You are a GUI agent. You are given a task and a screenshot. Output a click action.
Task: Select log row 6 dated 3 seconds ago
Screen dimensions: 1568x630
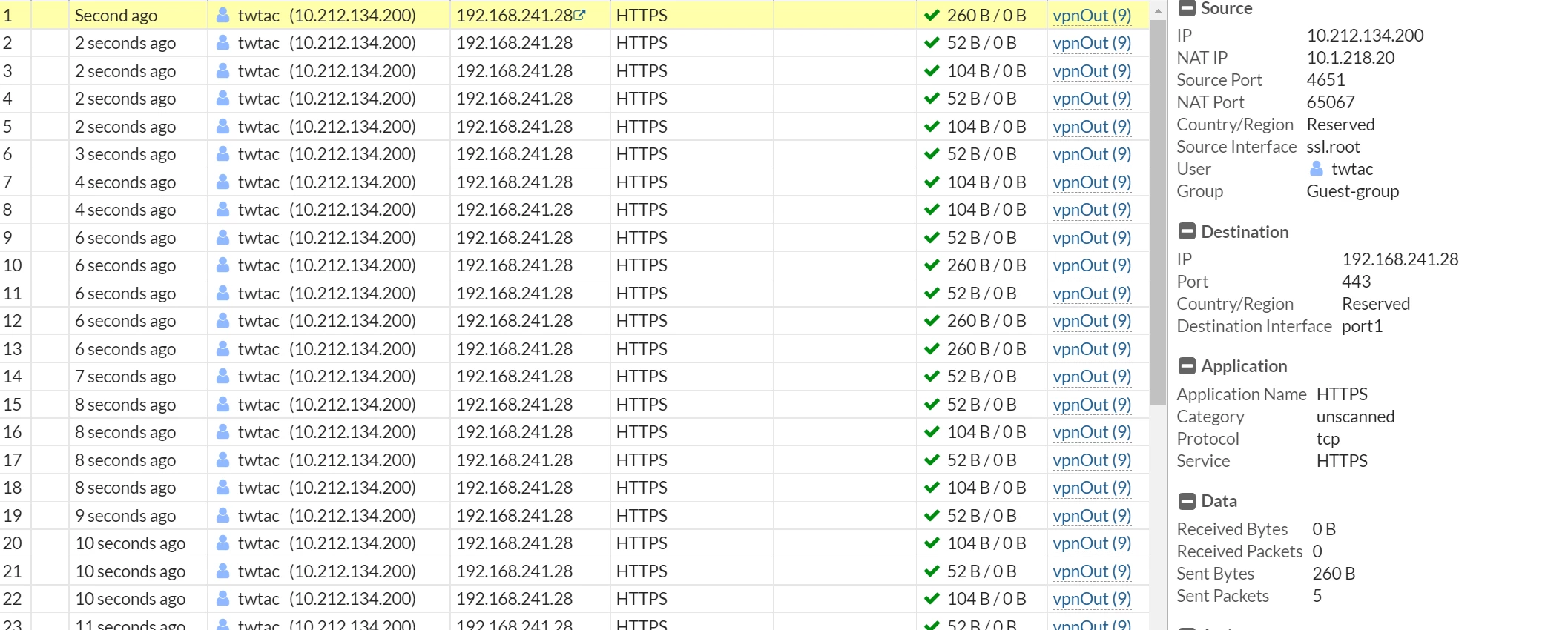(x=574, y=154)
